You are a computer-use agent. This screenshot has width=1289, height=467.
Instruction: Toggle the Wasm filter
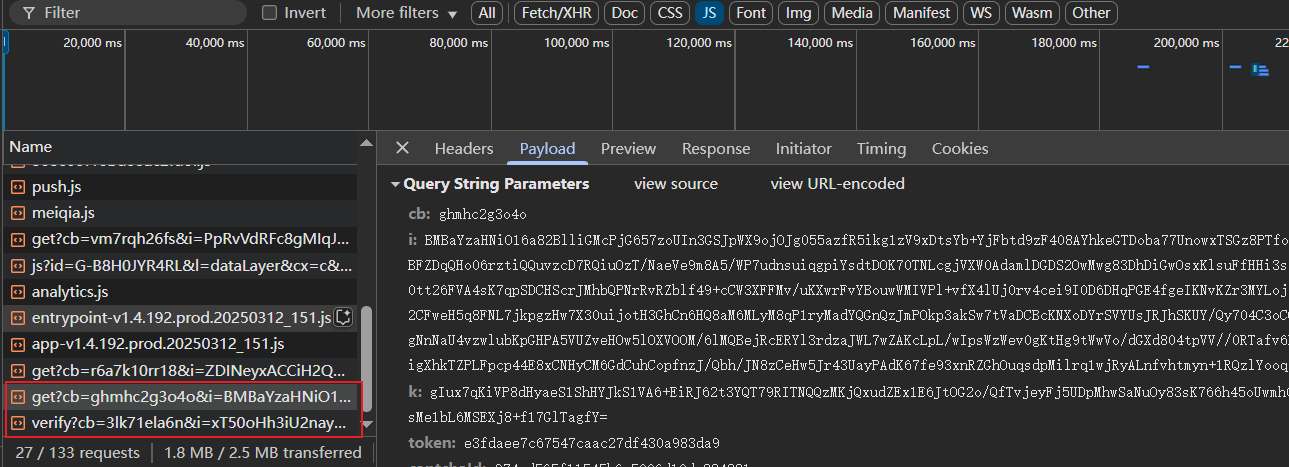(x=1031, y=13)
